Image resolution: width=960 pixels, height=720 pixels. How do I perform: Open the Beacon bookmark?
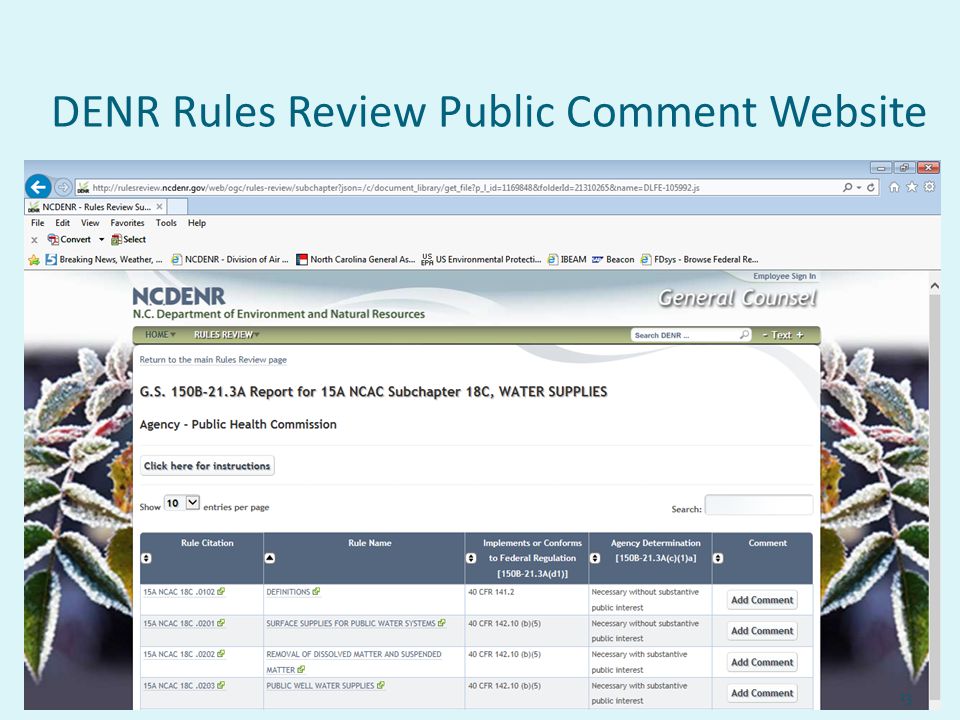tap(613, 260)
